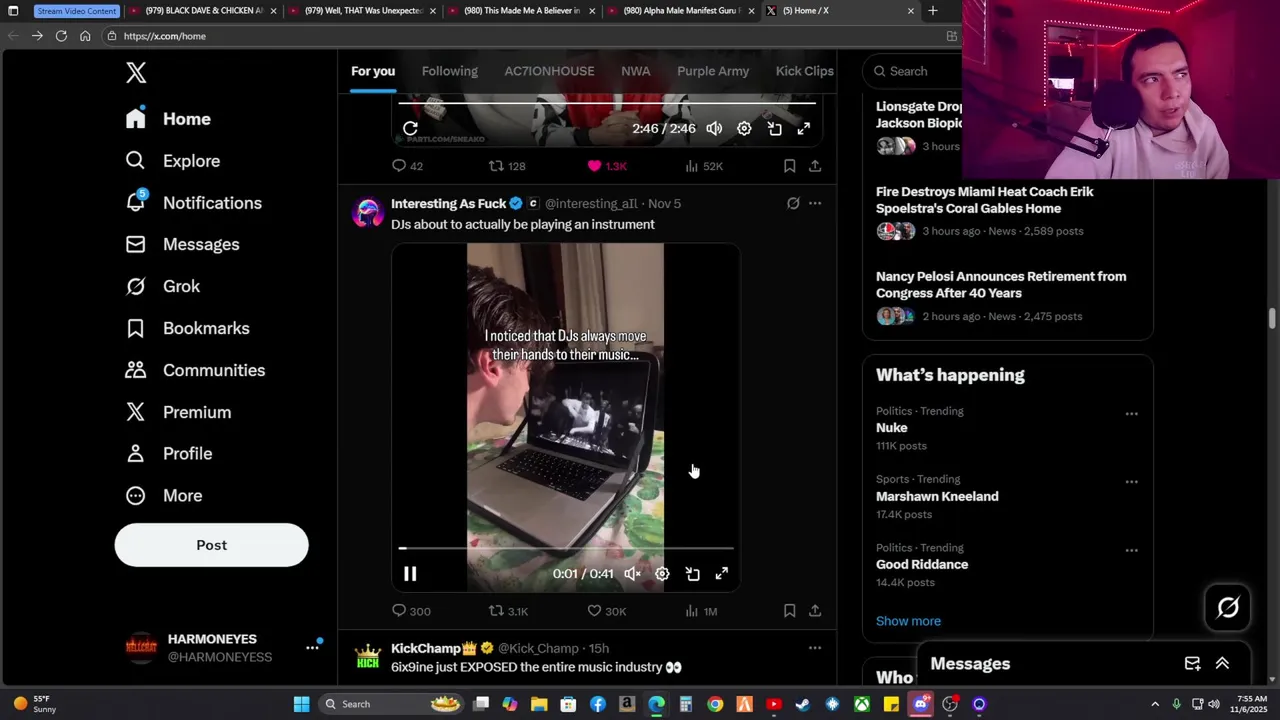
Task: Open the Windows Start menu
Action: point(301,704)
